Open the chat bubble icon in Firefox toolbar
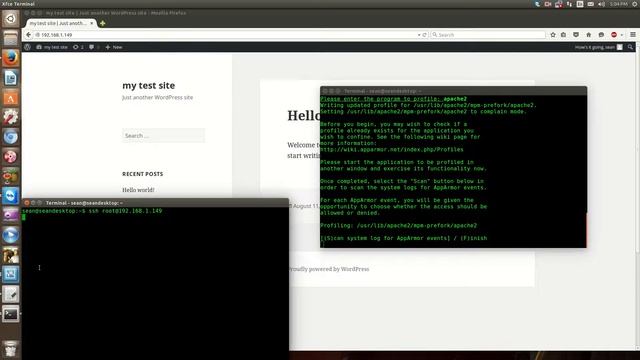The width and height of the screenshot is (640, 360). (x=601, y=35)
